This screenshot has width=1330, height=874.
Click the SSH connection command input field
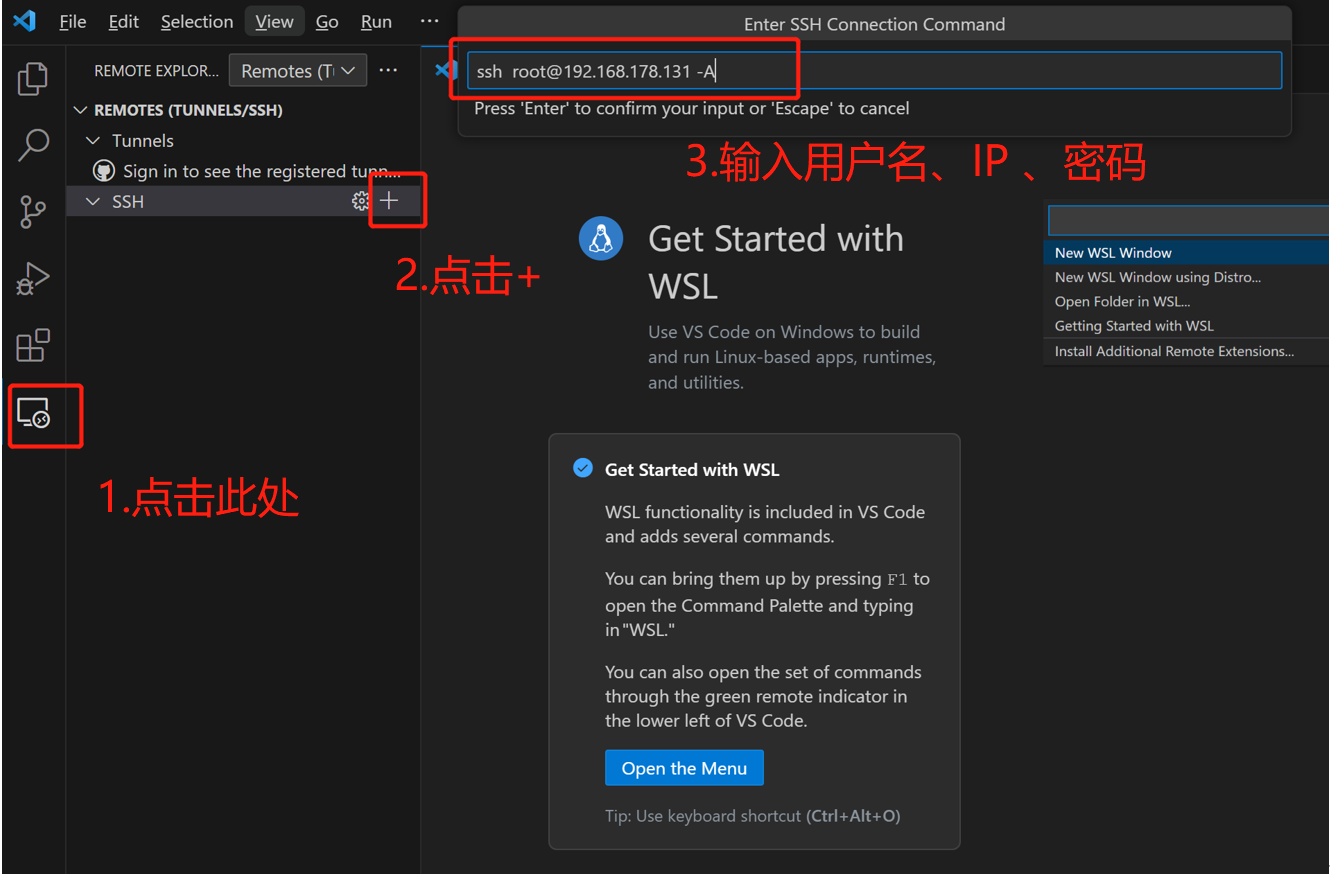[874, 70]
